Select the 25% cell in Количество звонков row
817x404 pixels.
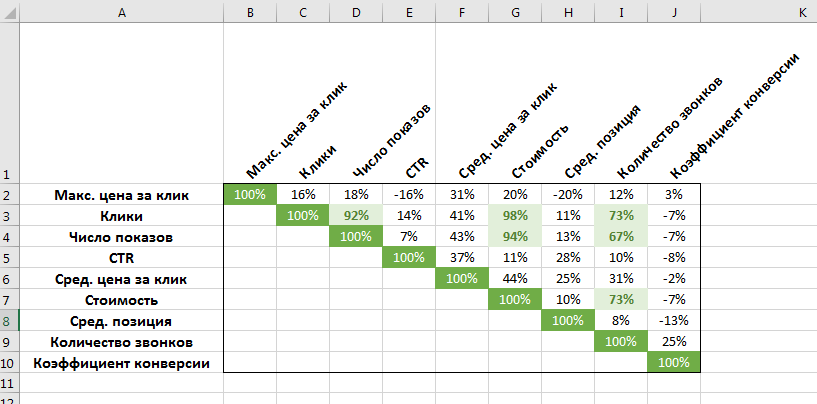674,341
